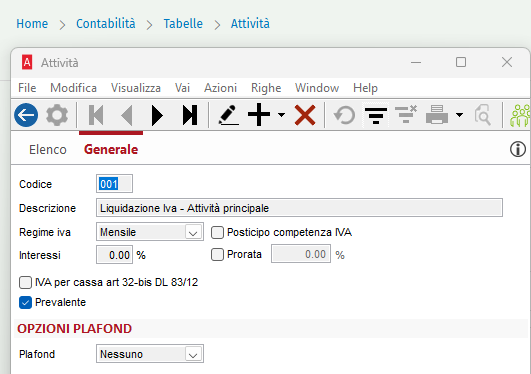Viewport: 531px width, 374px height.
Task: Click the pencil edit record icon
Action: 229,115
